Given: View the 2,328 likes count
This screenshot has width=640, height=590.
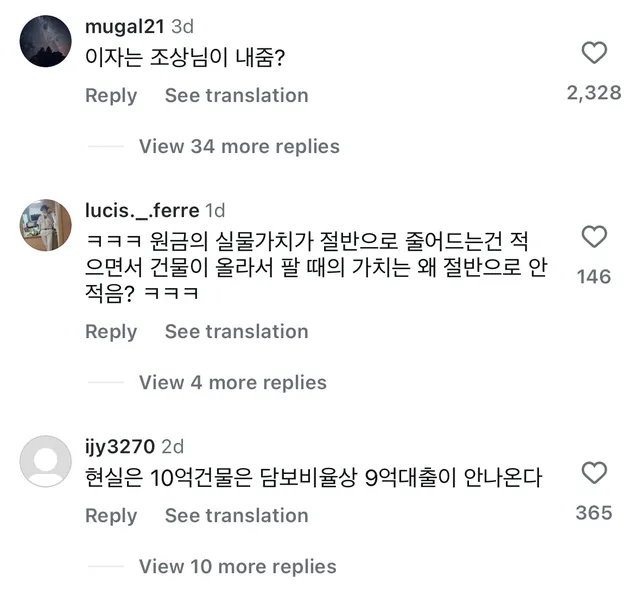Looking at the screenshot, I should (594, 93).
